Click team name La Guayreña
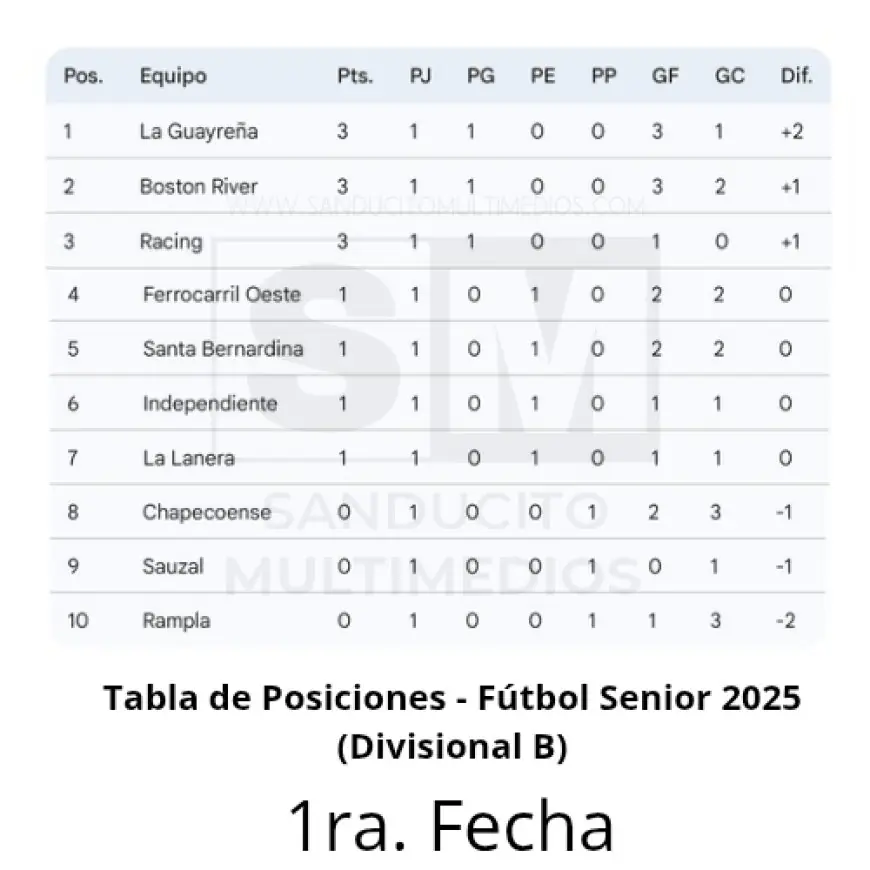This screenshot has width=870, height=870. (199, 131)
